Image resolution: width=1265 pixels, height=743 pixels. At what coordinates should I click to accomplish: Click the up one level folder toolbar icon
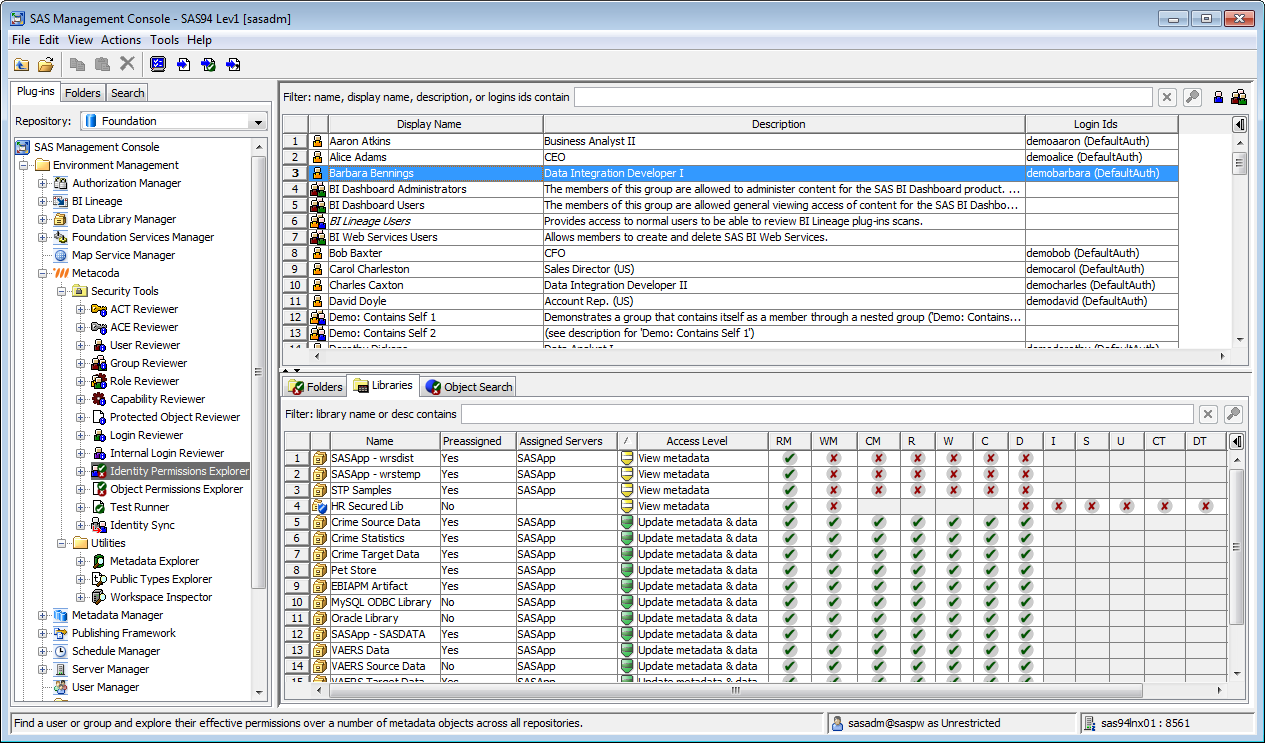pyautogui.click(x=21, y=64)
